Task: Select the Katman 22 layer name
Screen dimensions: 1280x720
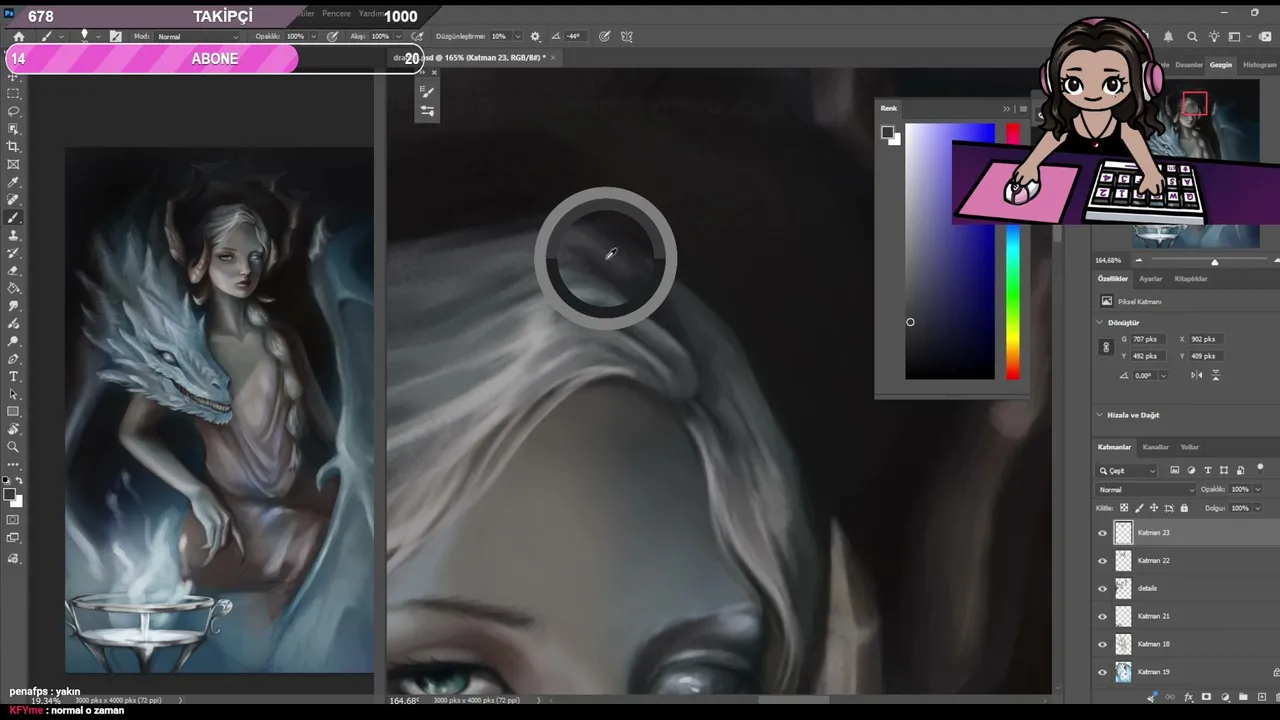Action: pyautogui.click(x=1153, y=561)
